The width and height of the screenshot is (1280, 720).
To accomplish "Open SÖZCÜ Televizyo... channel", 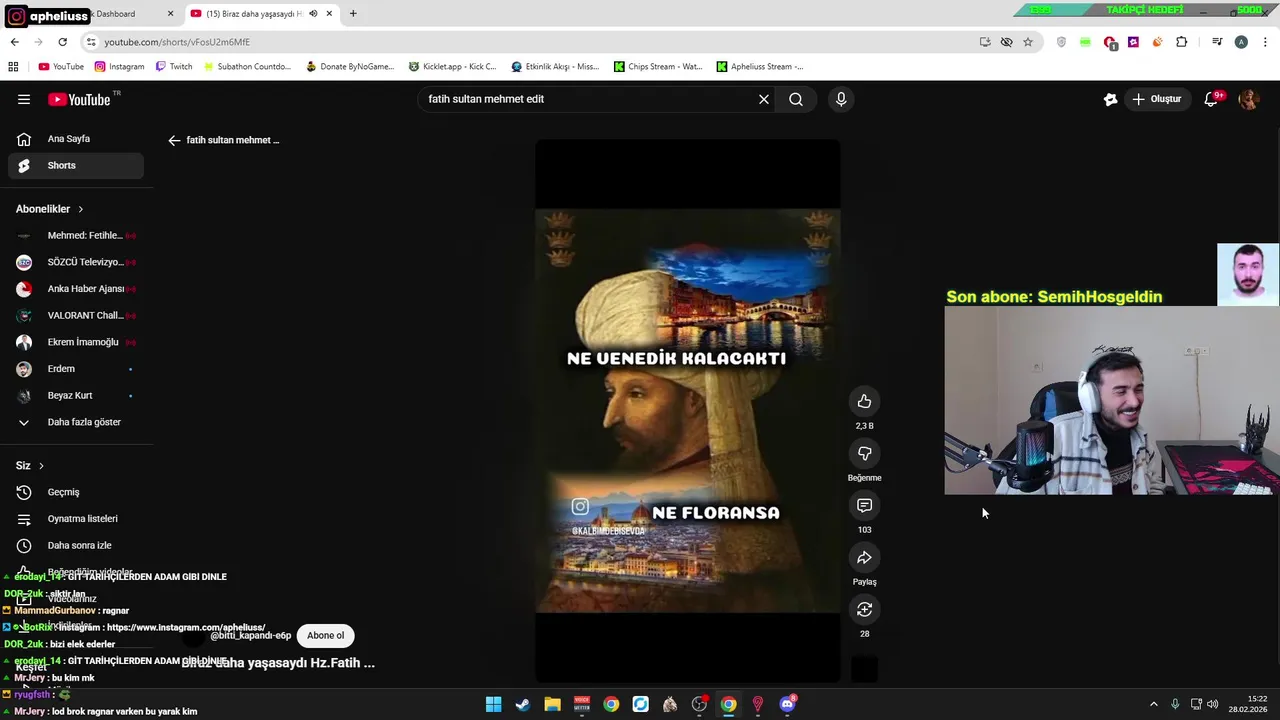I will pos(76,262).
